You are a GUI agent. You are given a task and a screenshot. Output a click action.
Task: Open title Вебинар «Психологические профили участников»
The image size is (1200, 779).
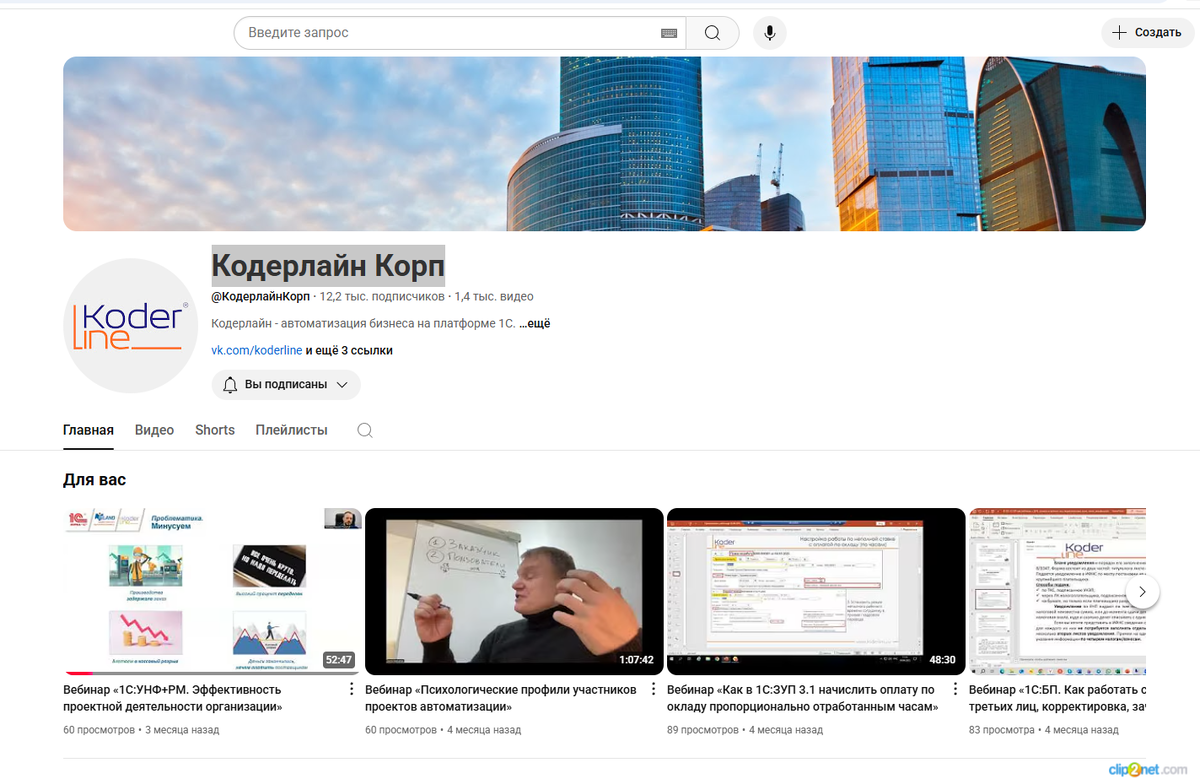point(501,698)
